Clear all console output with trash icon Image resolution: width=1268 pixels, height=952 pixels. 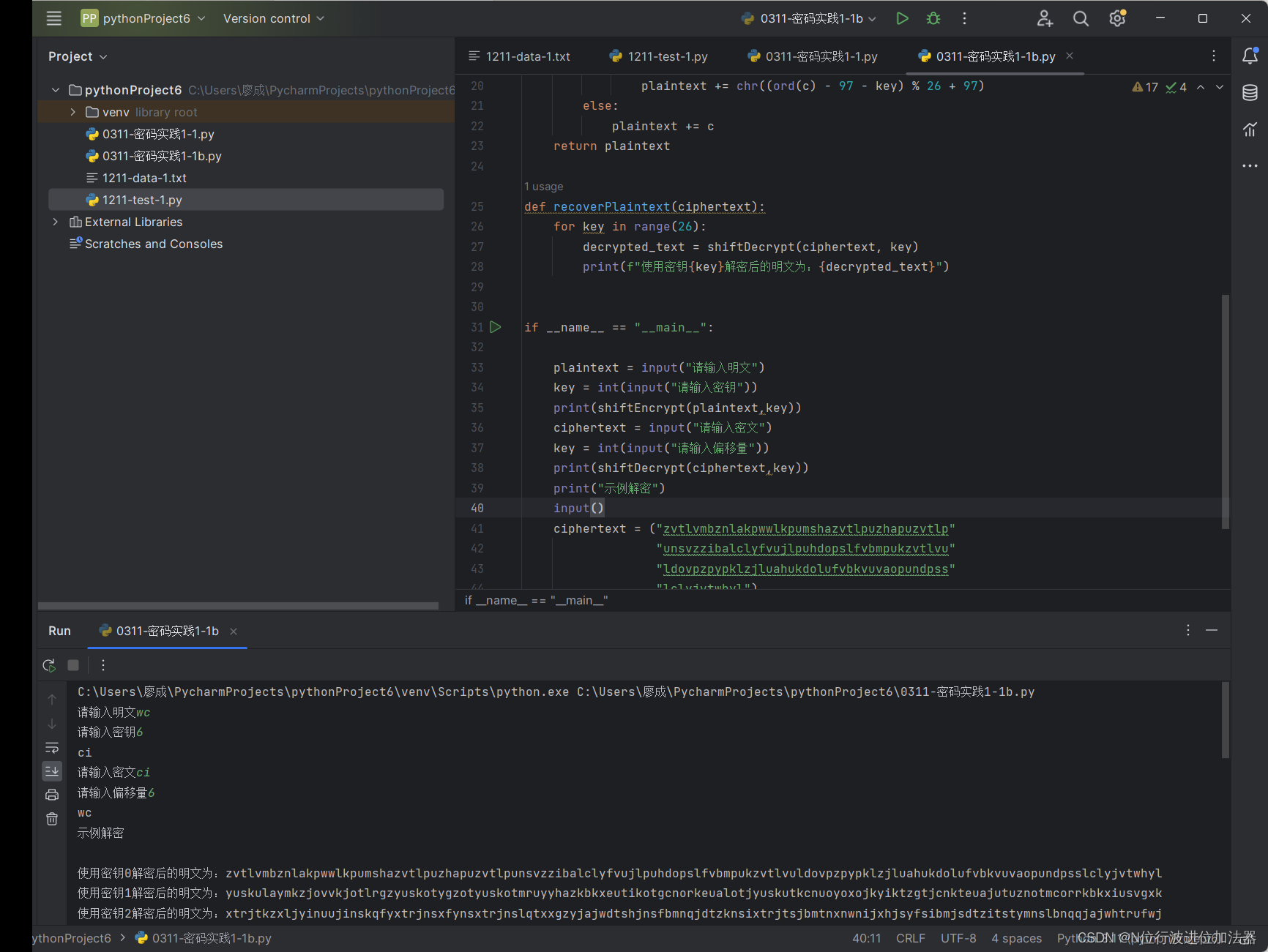tap(52, 820)
